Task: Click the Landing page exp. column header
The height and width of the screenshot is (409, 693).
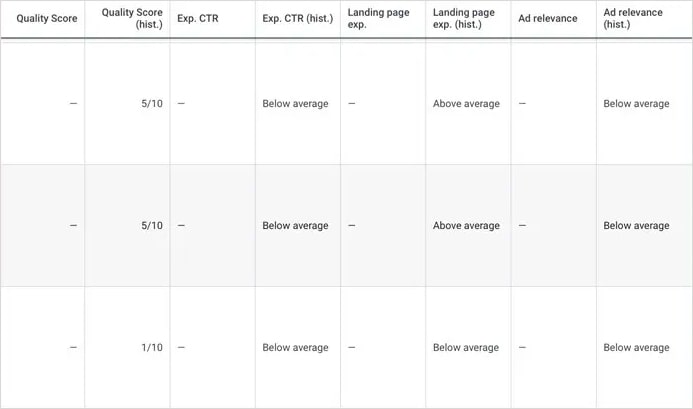Action: (378, 18)
